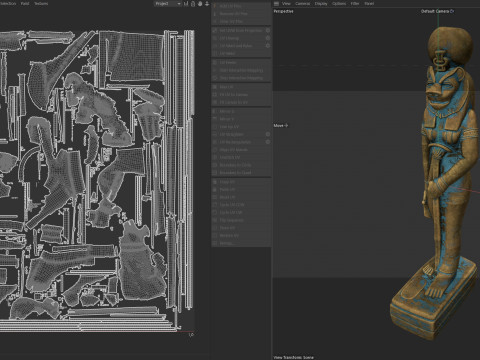Select Align UV Islands
This screenshot has width=480, height=360.
tap(241, 150)
